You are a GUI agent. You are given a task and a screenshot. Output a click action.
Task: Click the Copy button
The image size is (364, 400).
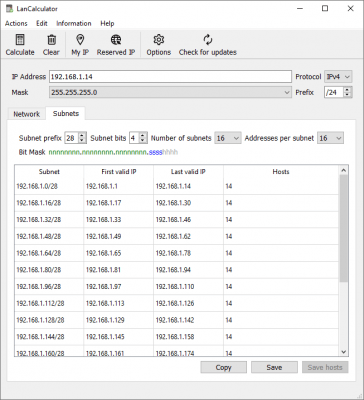tap(223, 367)
